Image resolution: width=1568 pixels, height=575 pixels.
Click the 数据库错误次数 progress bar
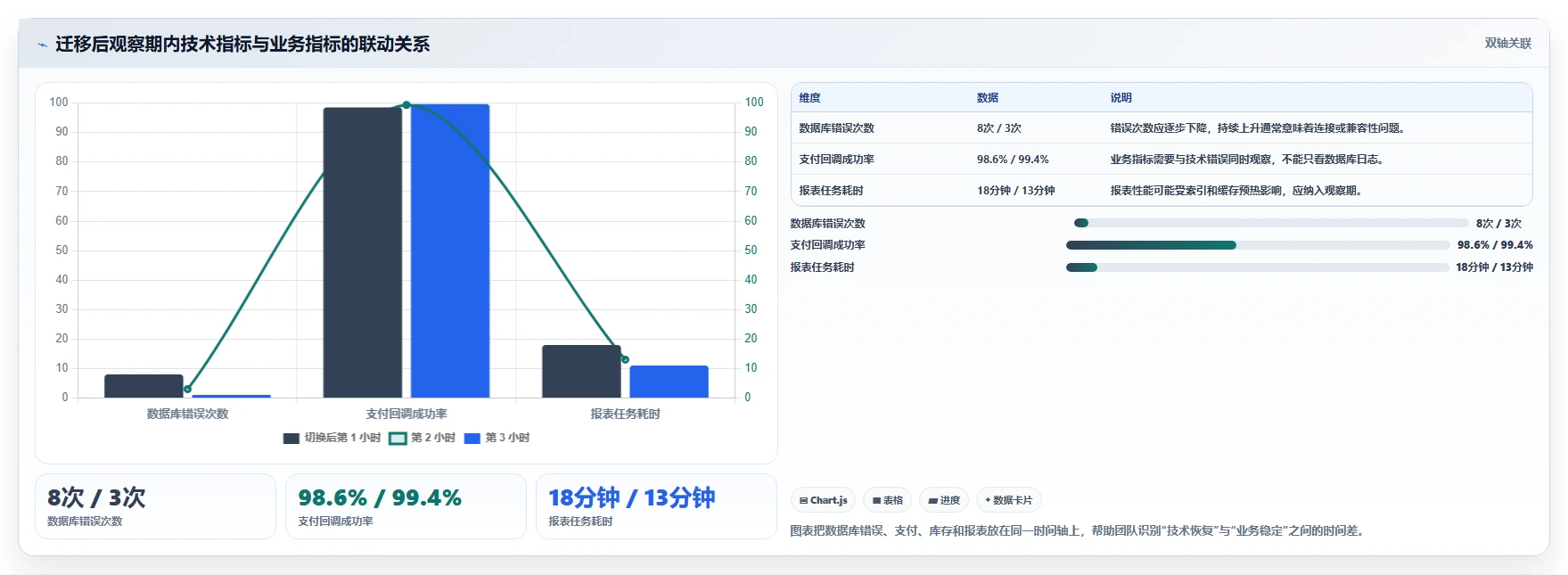(1271, 223)
